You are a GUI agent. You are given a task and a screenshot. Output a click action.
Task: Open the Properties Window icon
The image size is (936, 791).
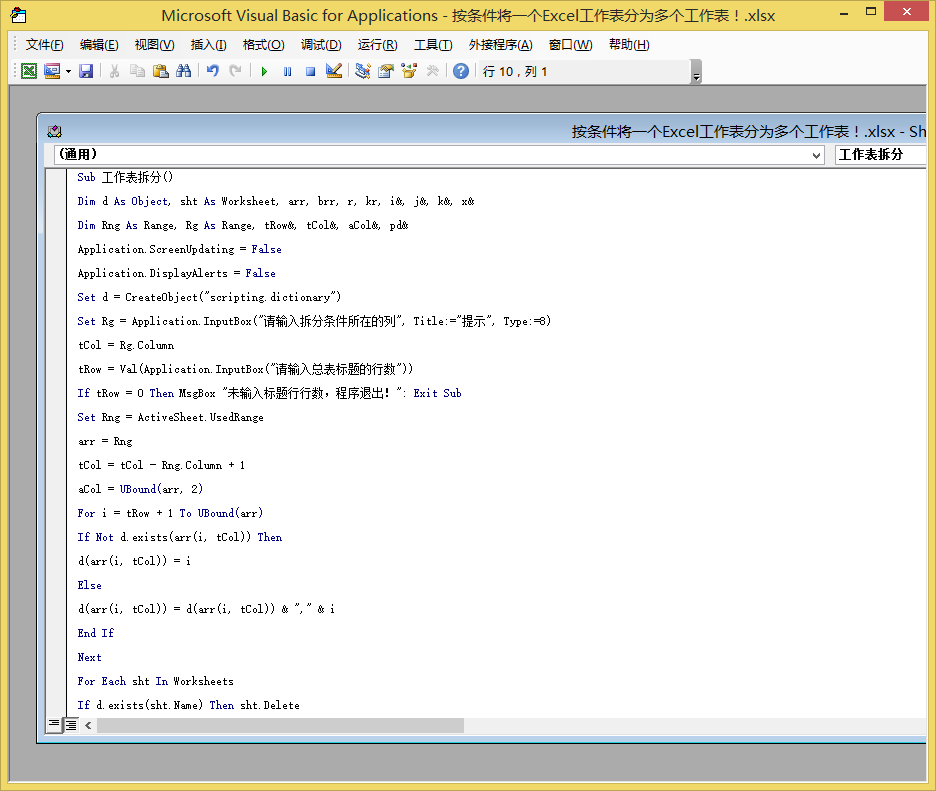tap(386, 72)
